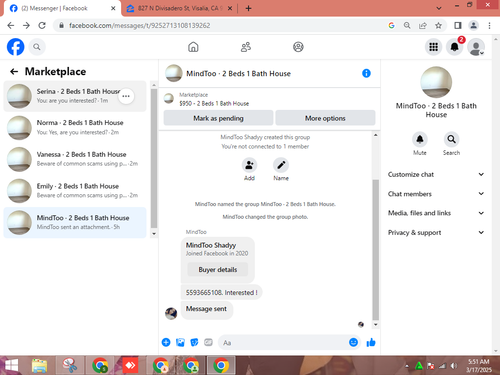The width and height of the screenshot is (500, 375).
Task: Open the Emily - 2 Beds 1 Bath House chat
Action: coord(75,191)
